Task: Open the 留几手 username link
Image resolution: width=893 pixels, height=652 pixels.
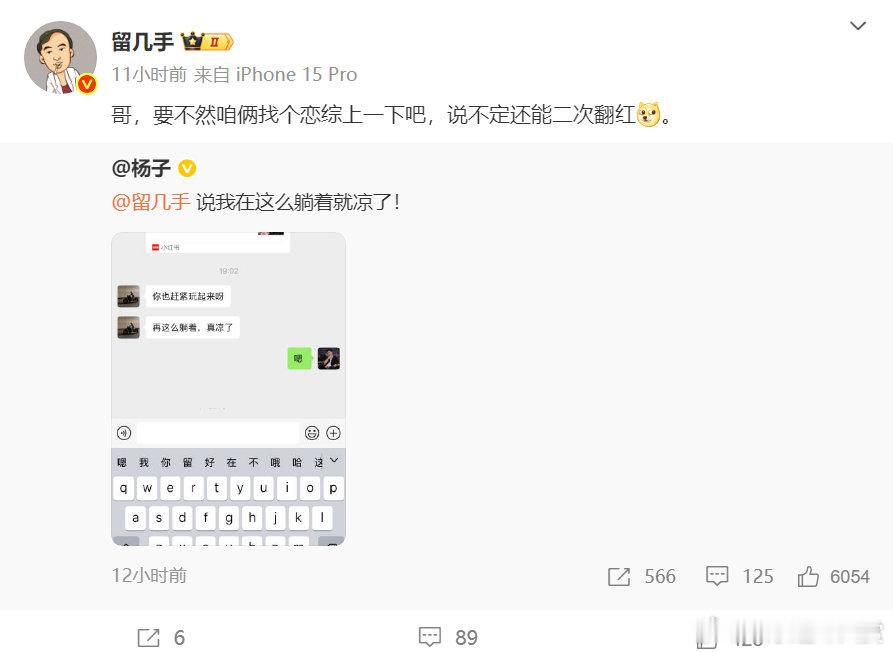Action: coord(142,42)
